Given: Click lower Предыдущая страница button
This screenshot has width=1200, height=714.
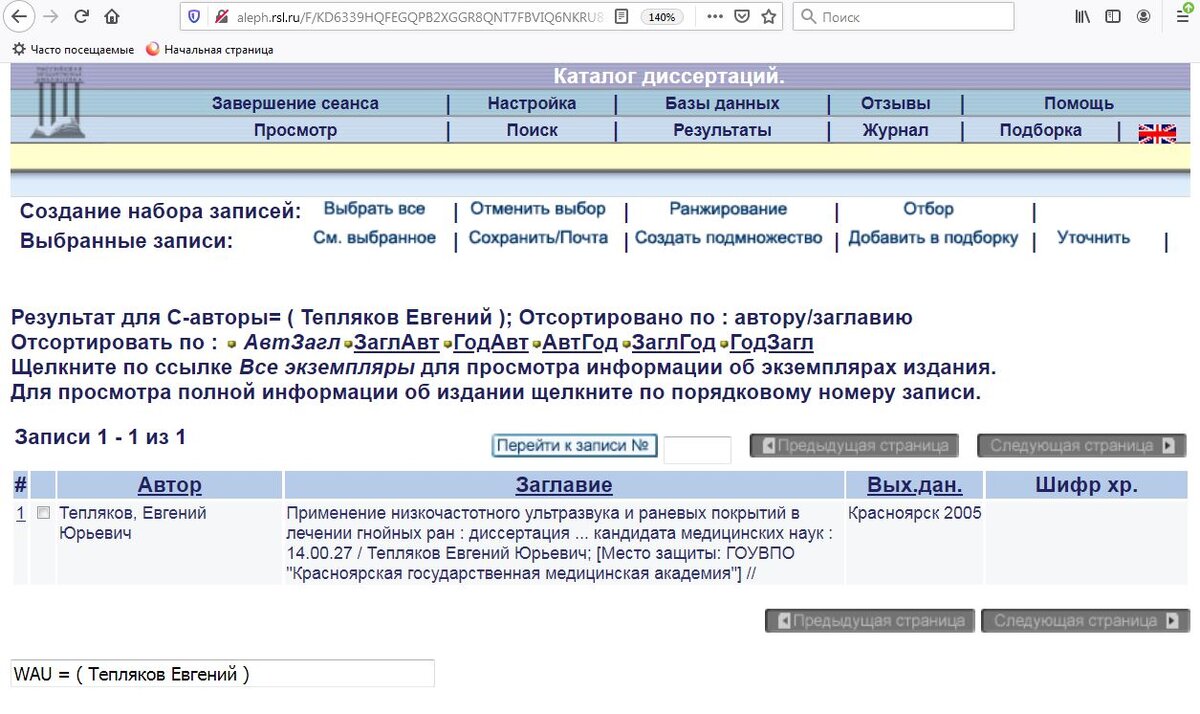Looking at the screenshot, I should [870, 620].
